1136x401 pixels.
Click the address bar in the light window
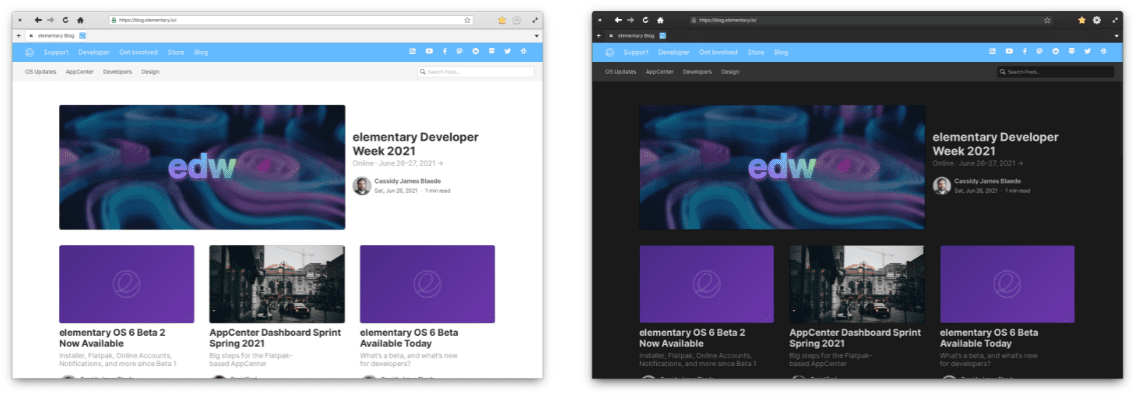(292, 20)
